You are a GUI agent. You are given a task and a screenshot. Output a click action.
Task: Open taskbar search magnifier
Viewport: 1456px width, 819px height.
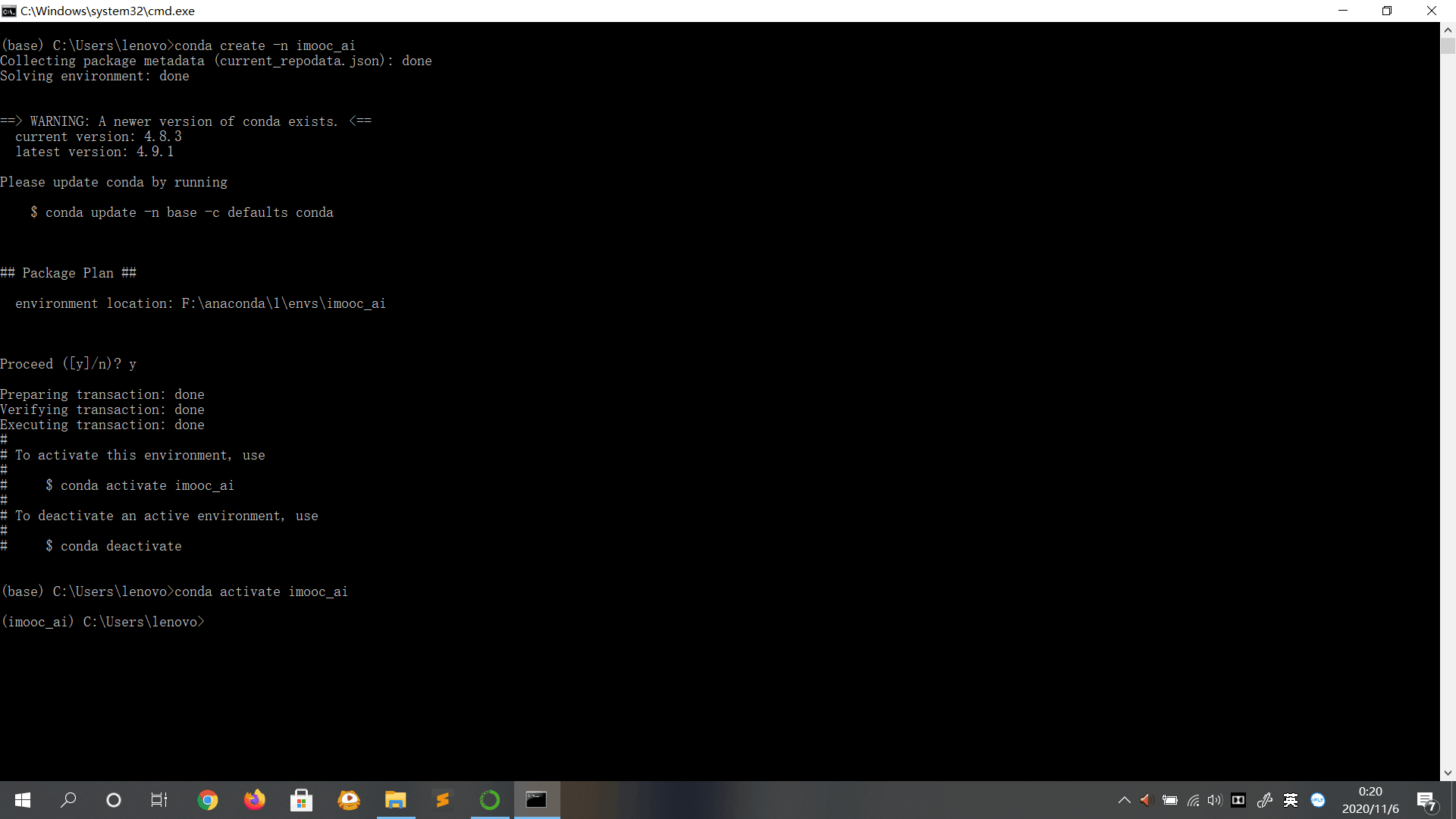point(68,800)
